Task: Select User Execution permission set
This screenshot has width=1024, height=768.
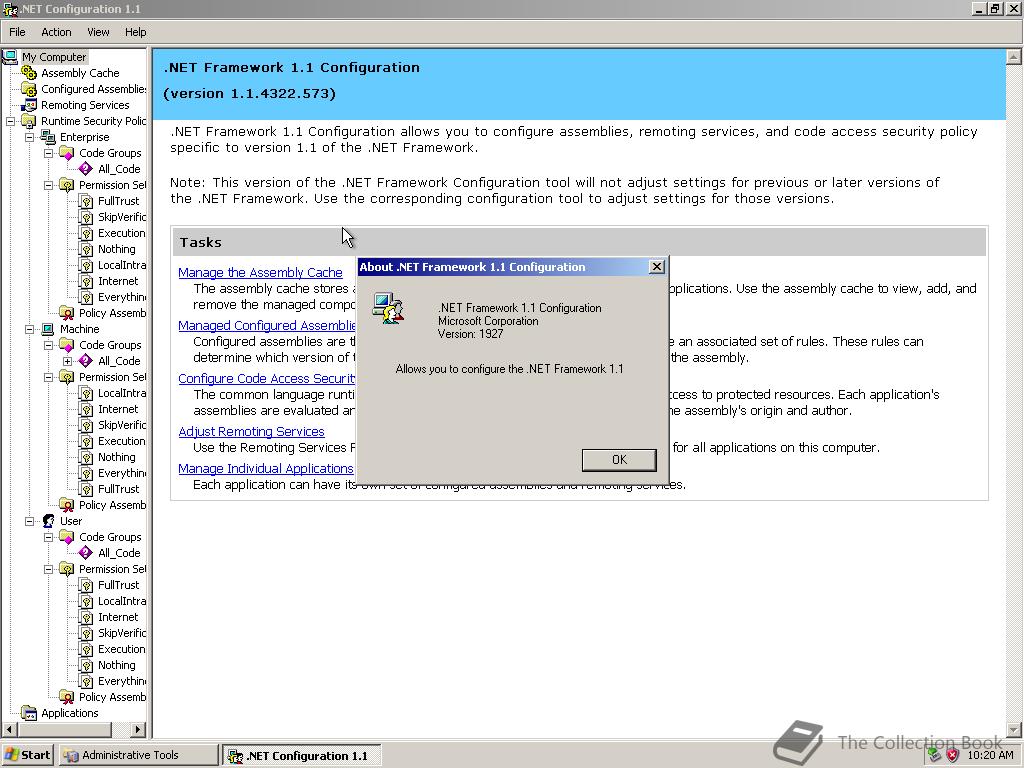Action: (x=121, y=649)
